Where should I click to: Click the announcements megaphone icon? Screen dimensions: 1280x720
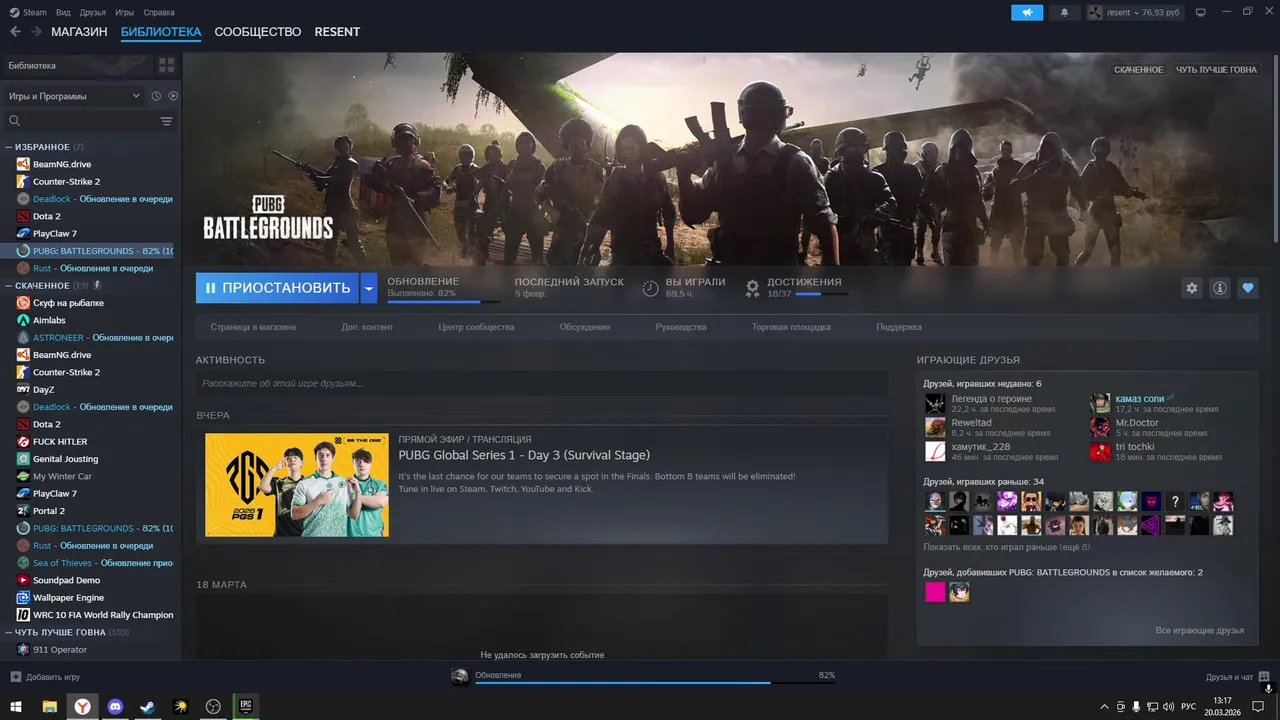pyautogui.click(x=1027, y=12)
